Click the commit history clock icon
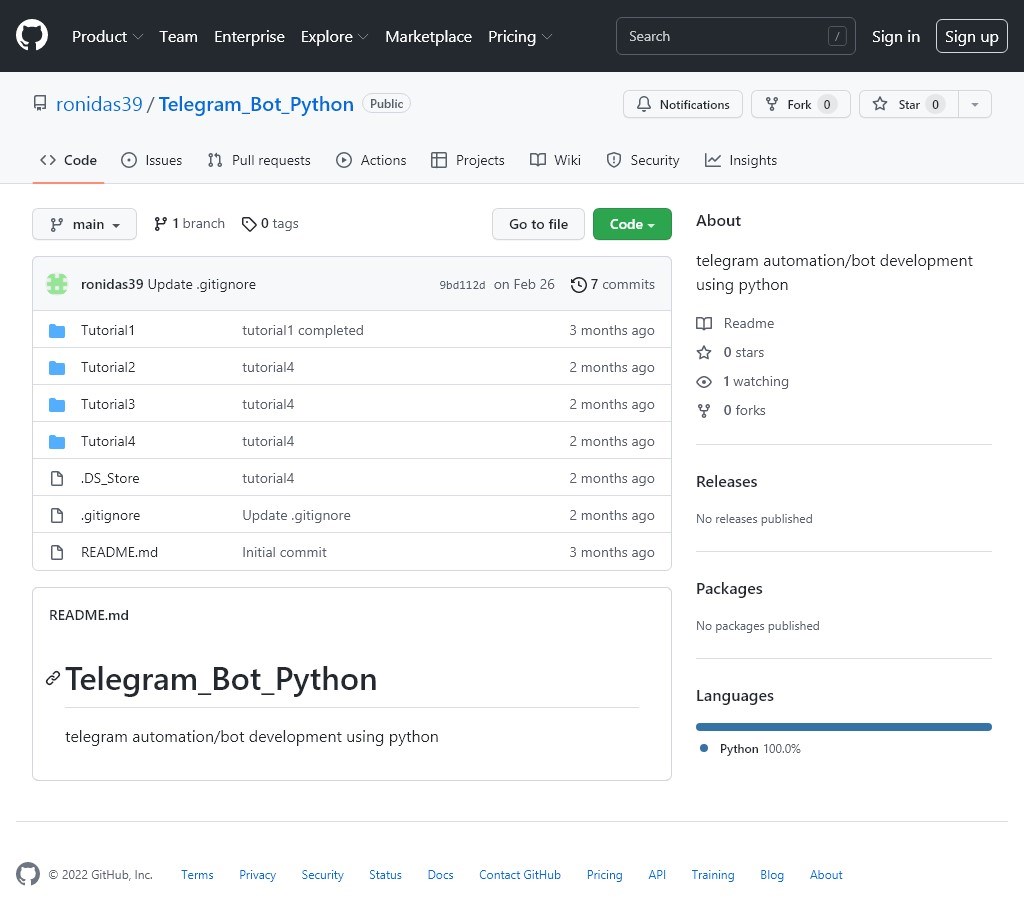 (x=578, y=285)
